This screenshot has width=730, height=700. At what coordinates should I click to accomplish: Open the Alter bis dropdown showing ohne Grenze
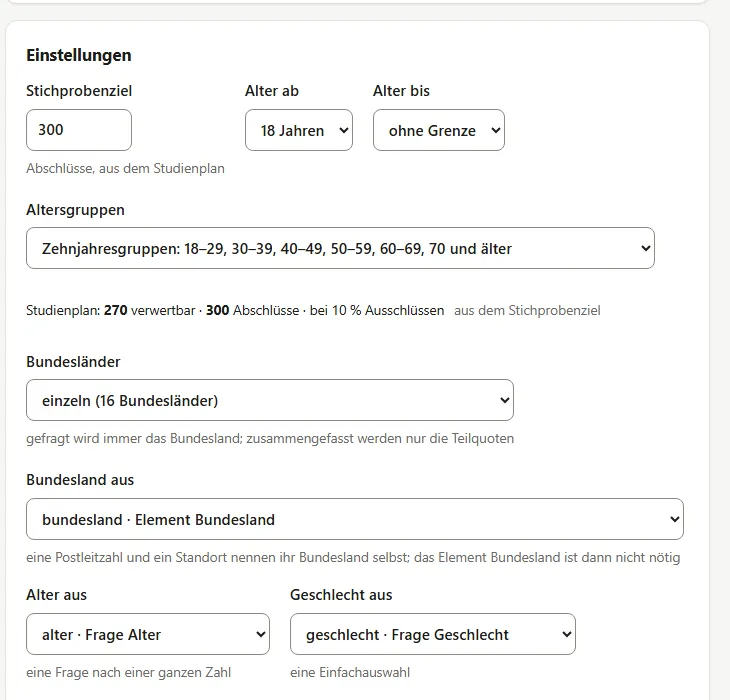439,130
